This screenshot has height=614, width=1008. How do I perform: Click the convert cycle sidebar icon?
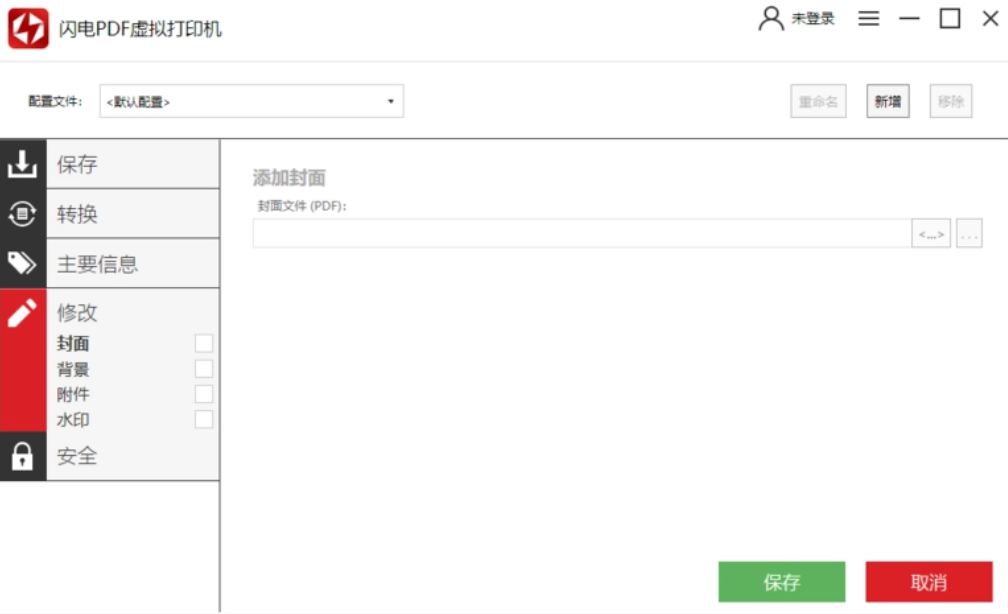[x=22, y=213]
